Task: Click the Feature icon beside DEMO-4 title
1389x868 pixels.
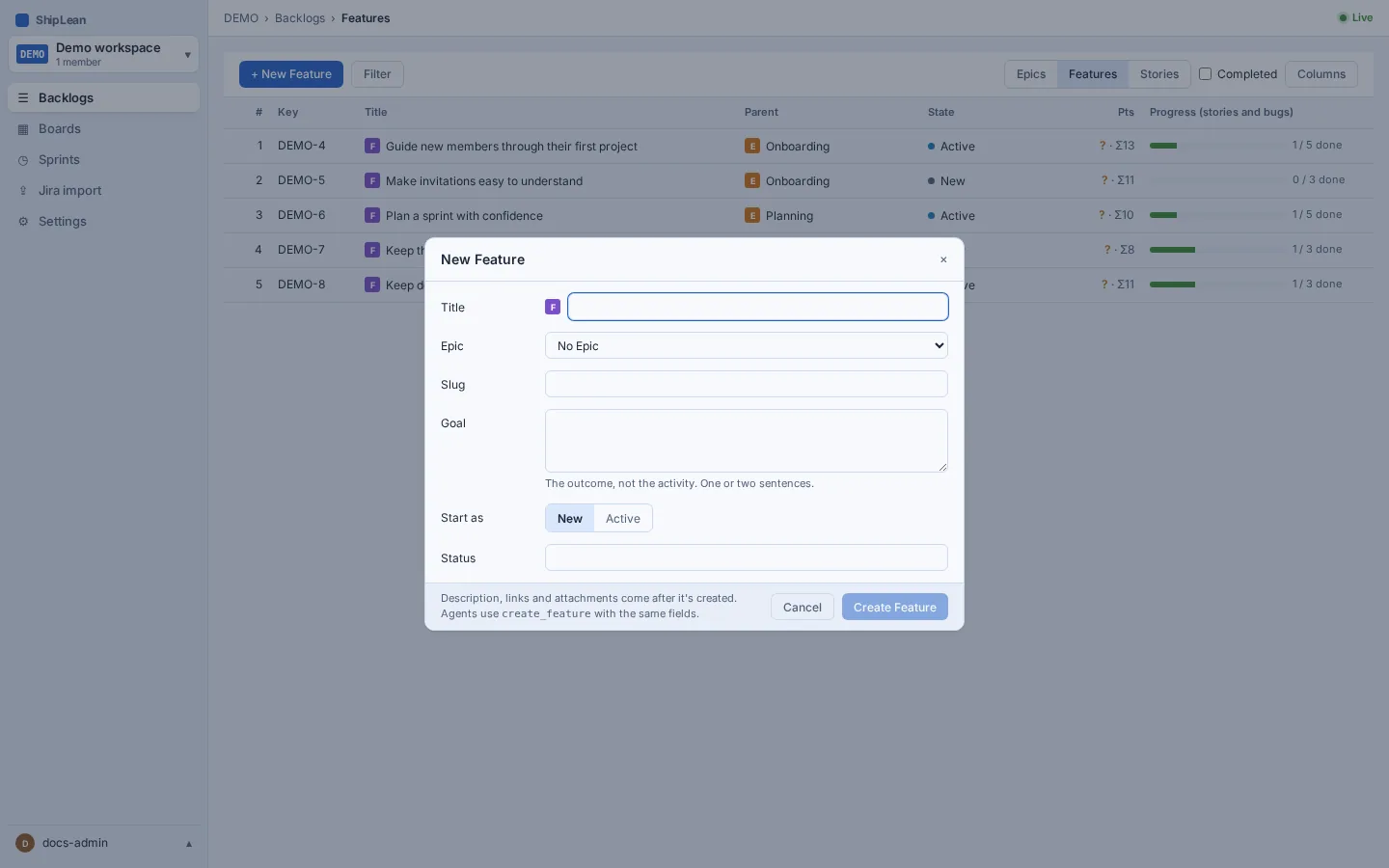Action: tap(372, 146)
